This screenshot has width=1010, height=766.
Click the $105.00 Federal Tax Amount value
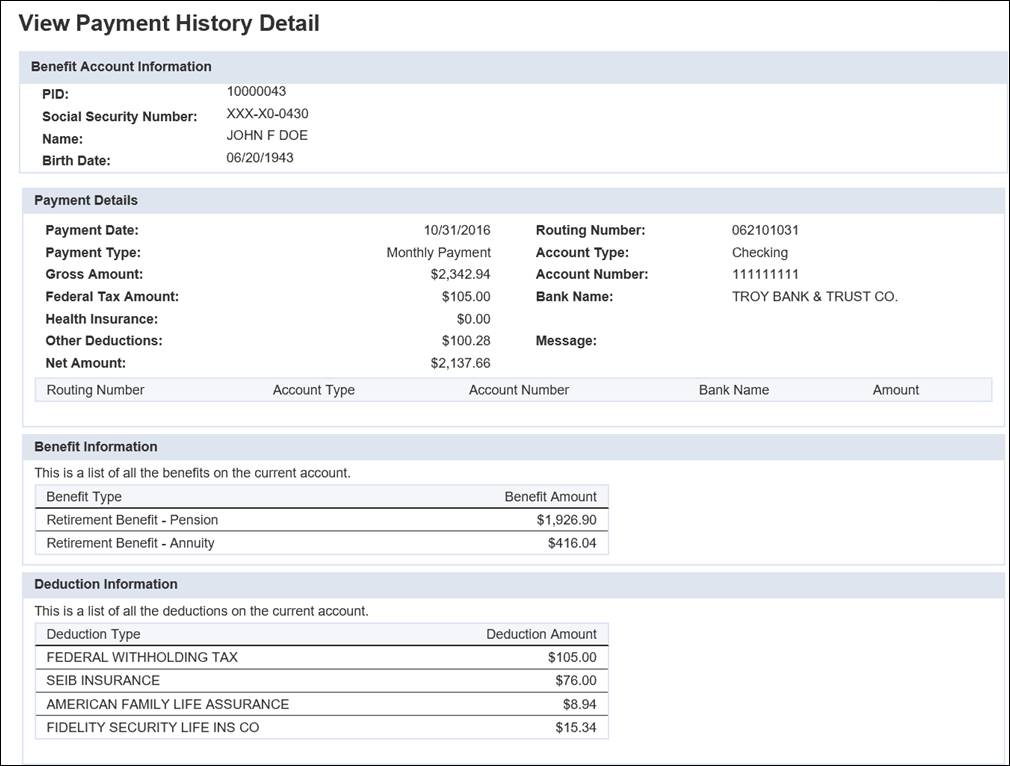pyautogui.click(x=466, y=296)
